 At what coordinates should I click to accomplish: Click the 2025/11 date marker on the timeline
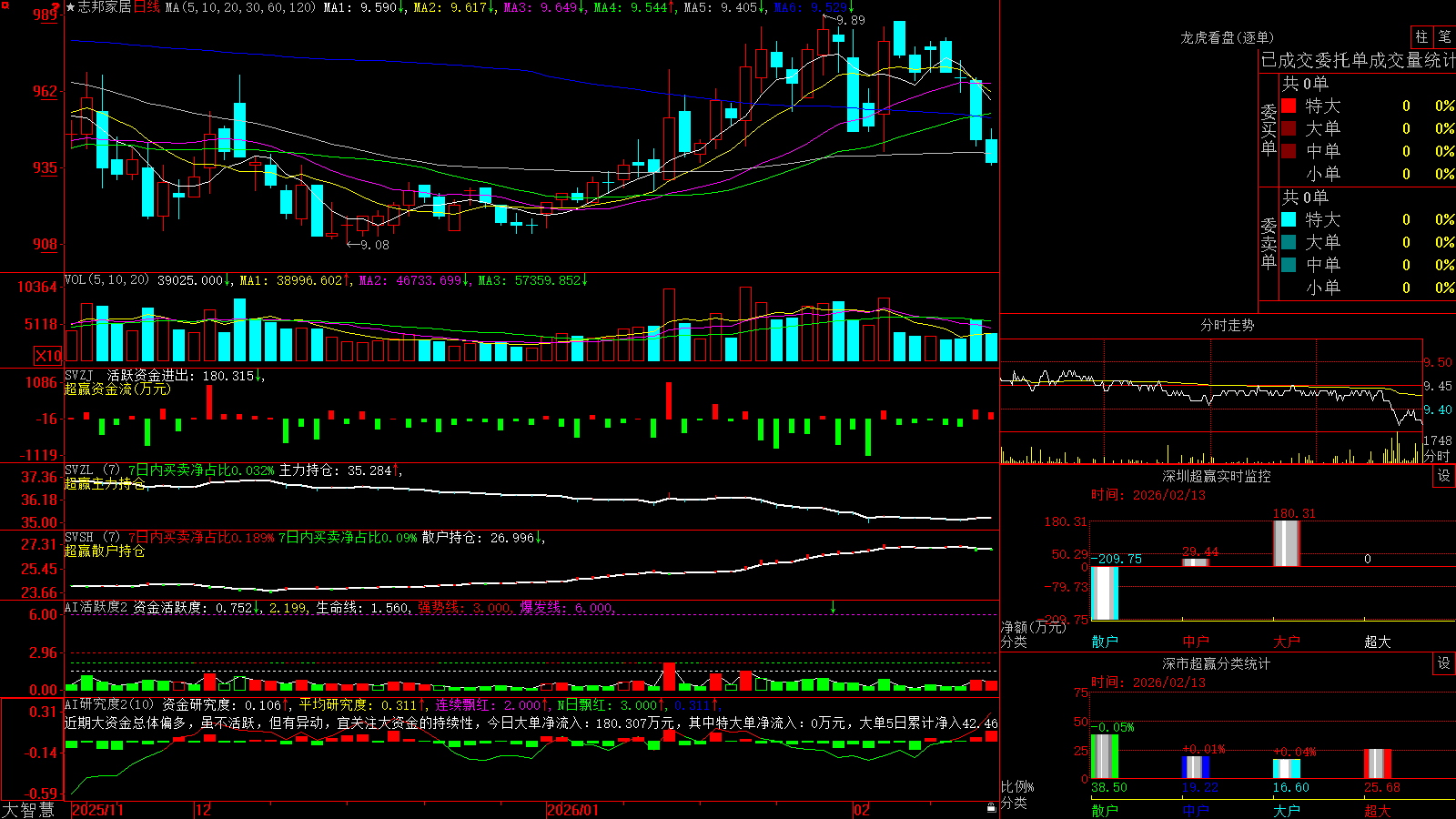(97, 810)
